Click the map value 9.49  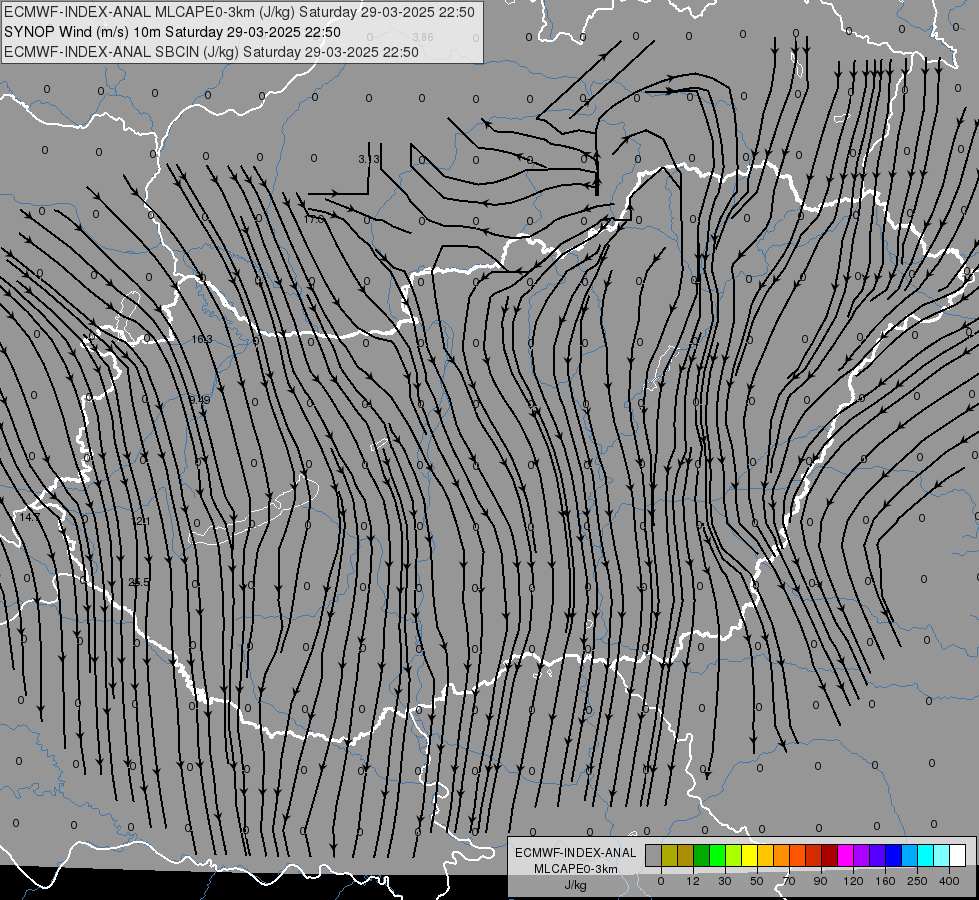[200, 399]
